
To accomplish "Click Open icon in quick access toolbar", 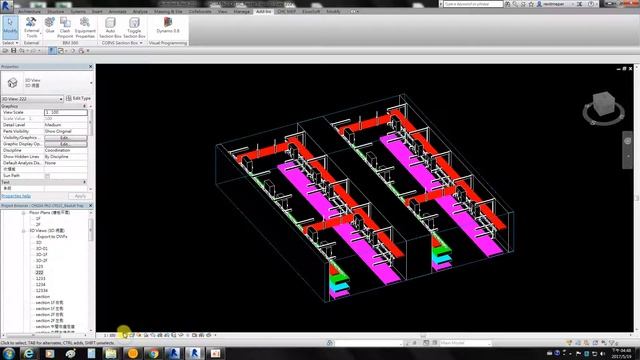I will (5, 51).
